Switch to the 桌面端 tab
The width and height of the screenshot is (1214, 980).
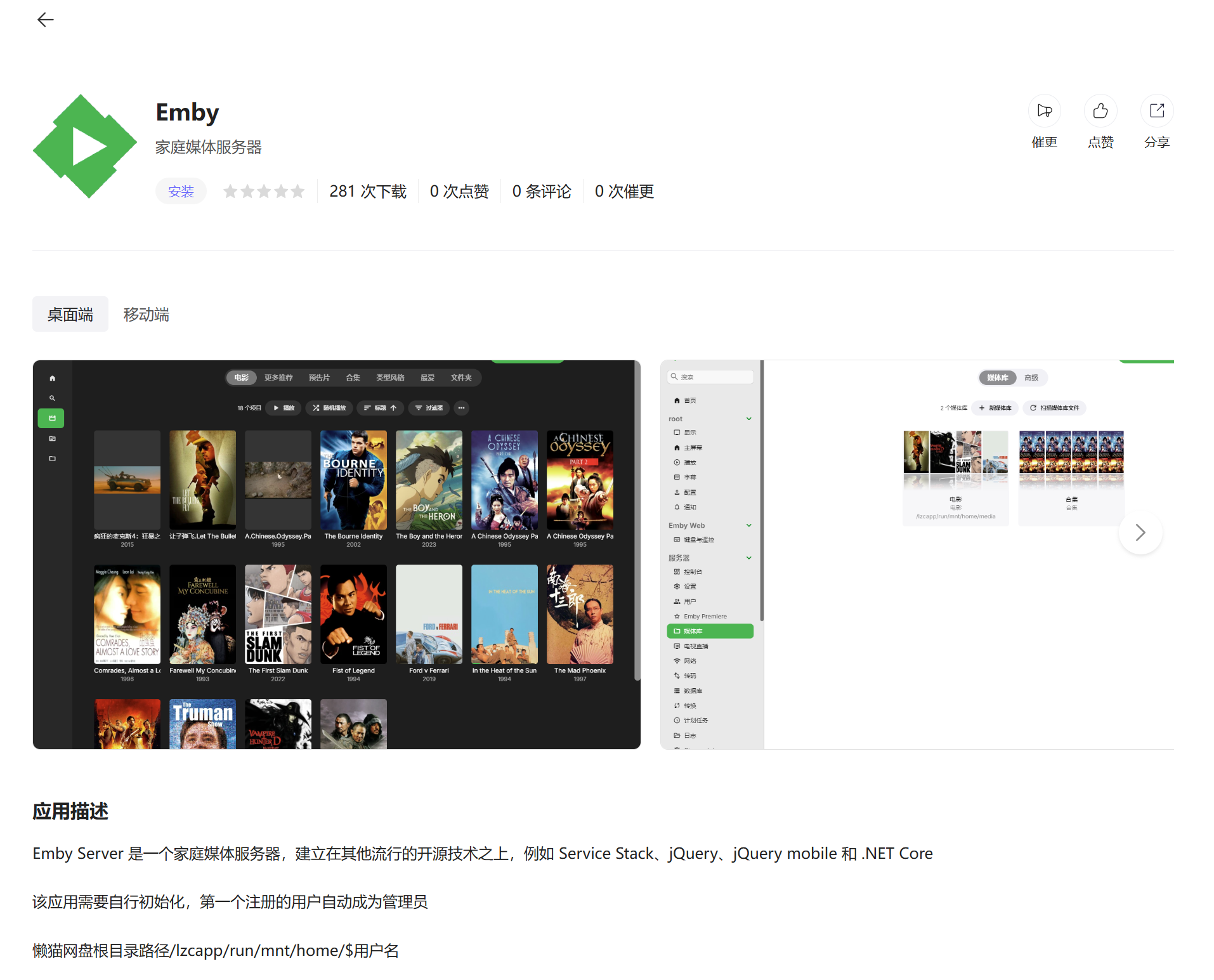70,315
